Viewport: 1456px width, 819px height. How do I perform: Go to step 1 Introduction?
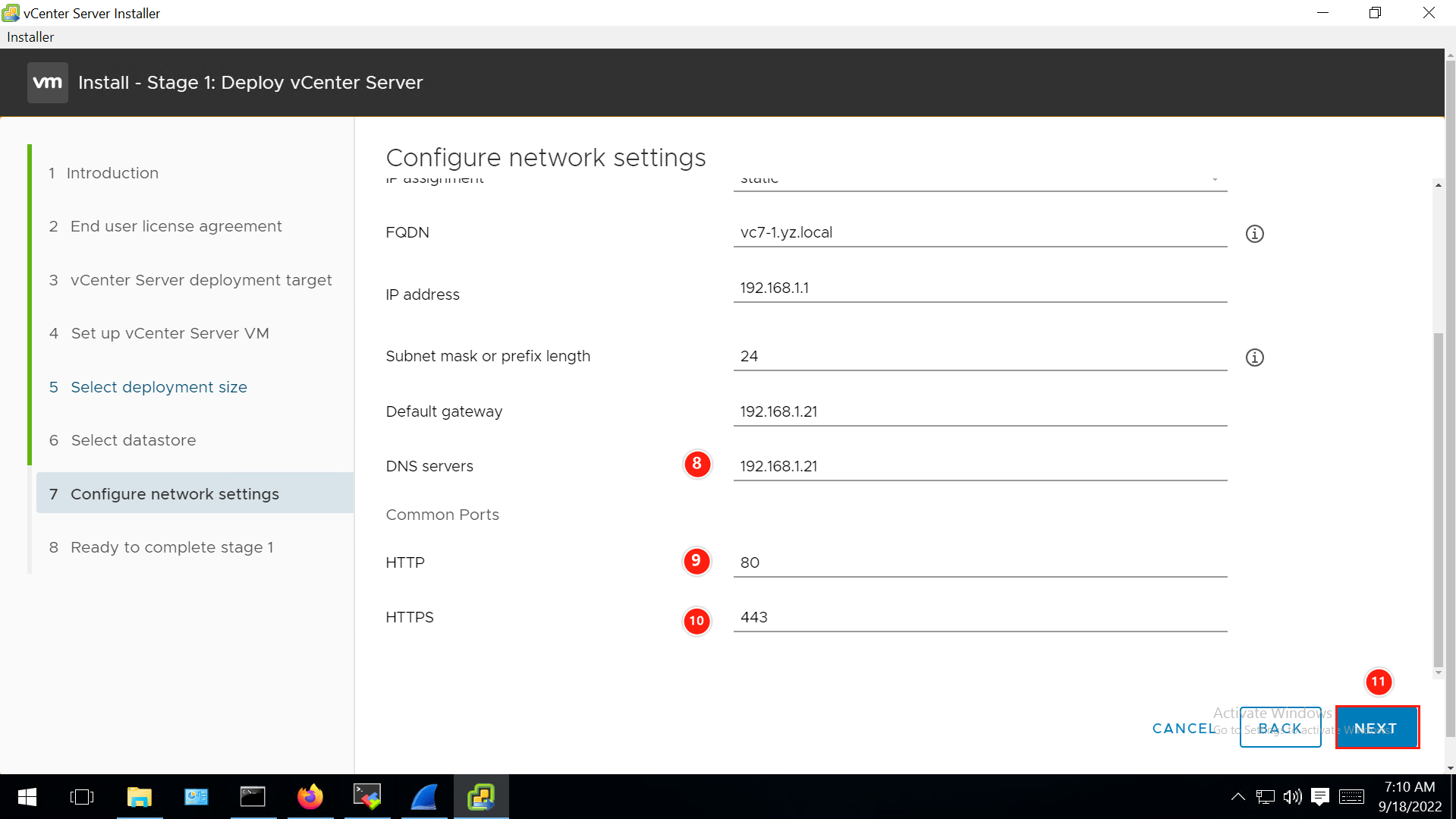point(104,173)
